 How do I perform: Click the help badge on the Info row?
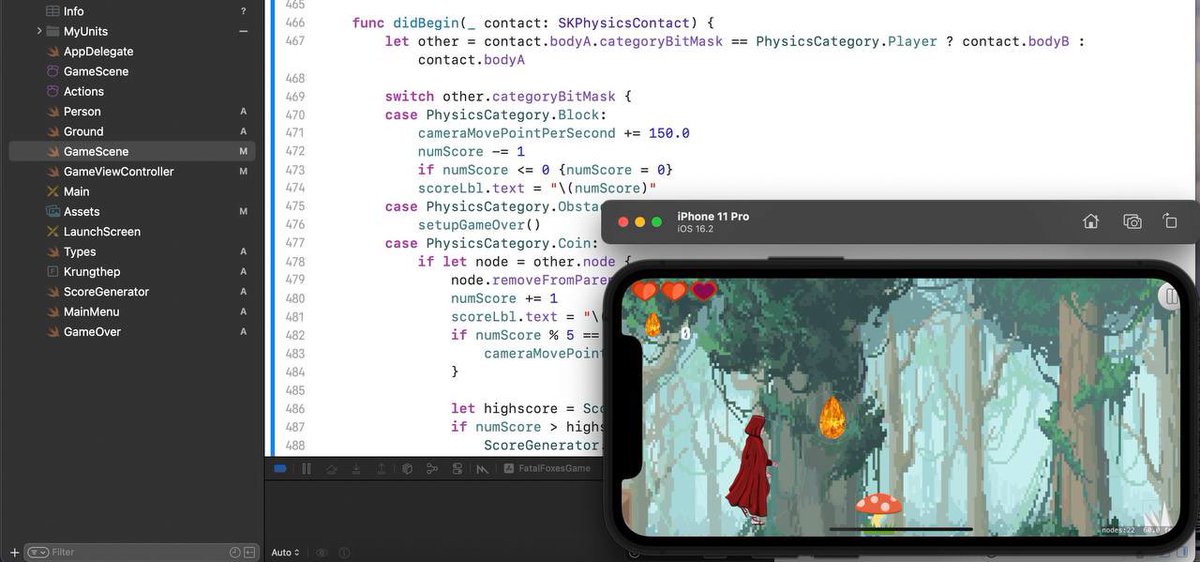(243, 11)
